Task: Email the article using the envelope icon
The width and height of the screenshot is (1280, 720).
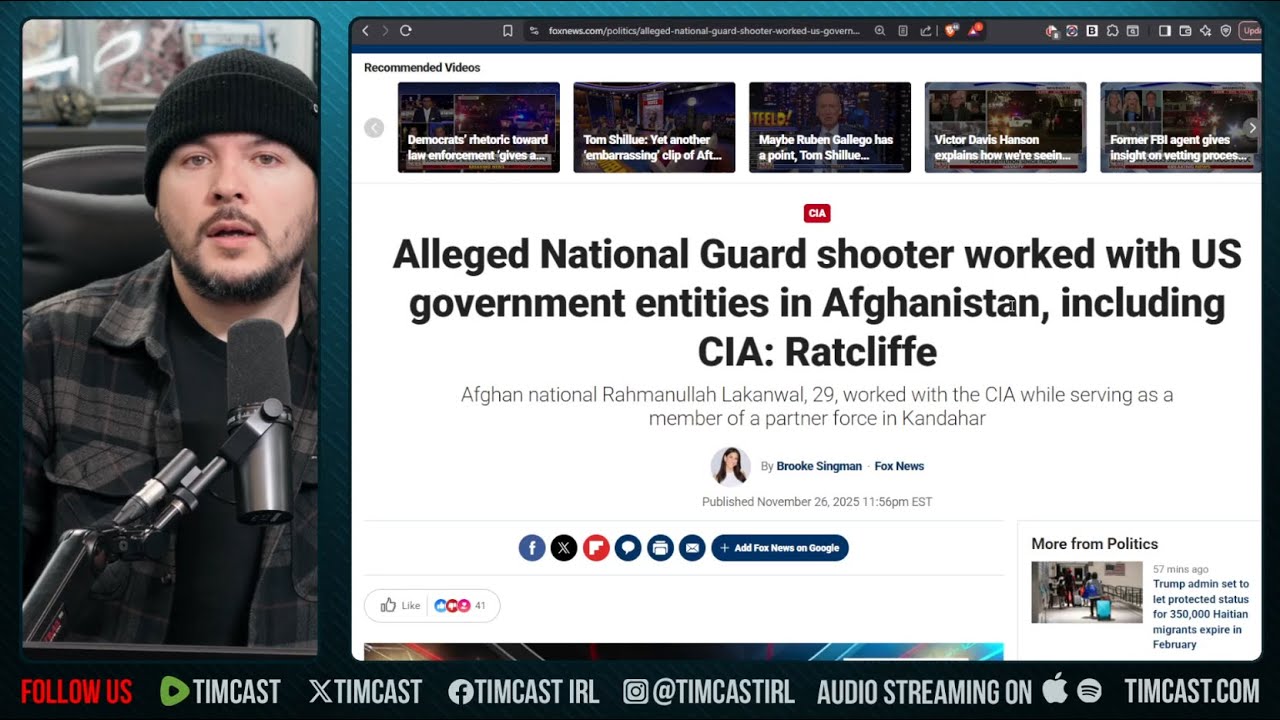Action: [692, 548]
